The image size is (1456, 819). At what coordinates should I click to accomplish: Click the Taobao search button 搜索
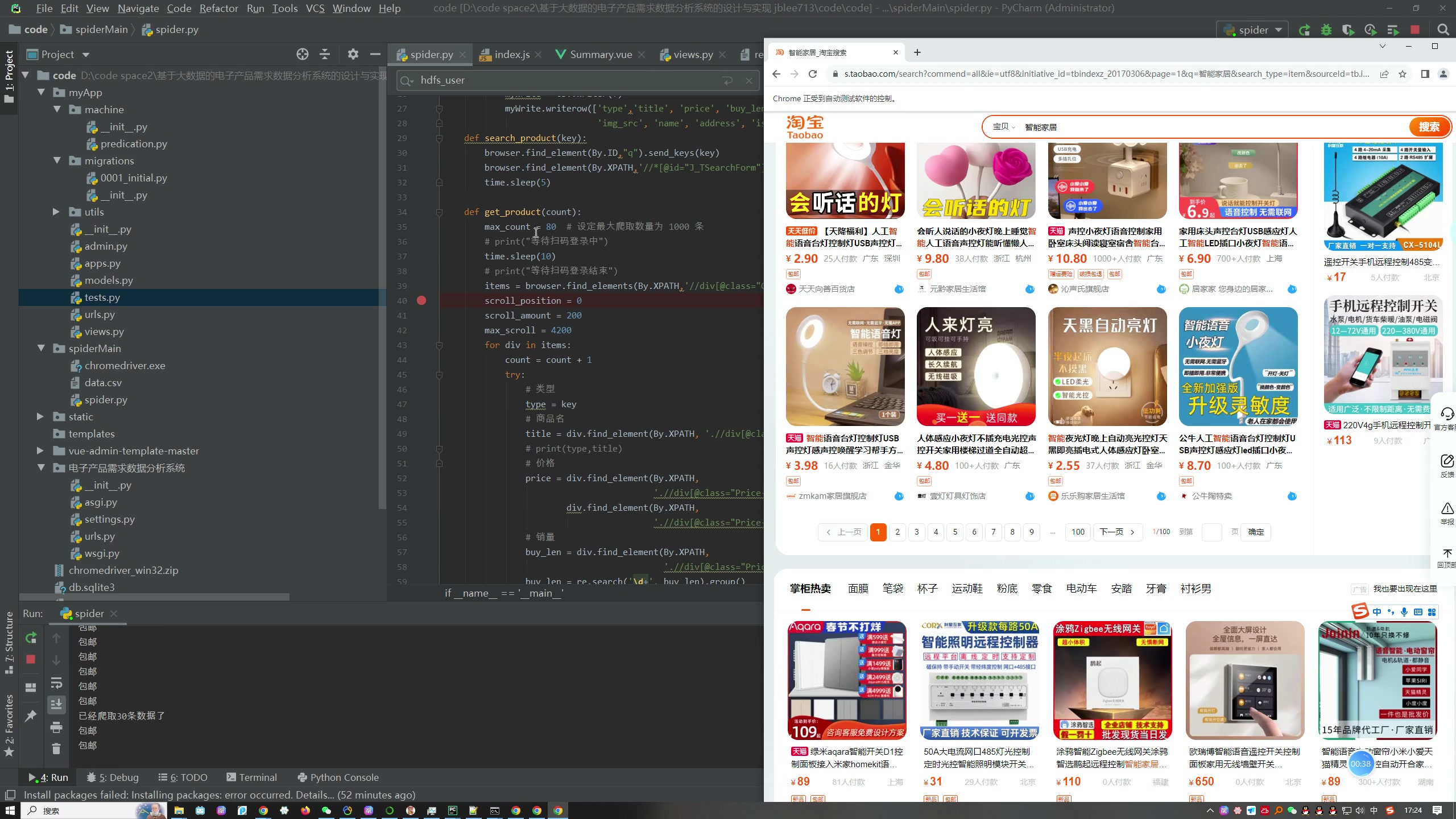(x=1429, y=127)
